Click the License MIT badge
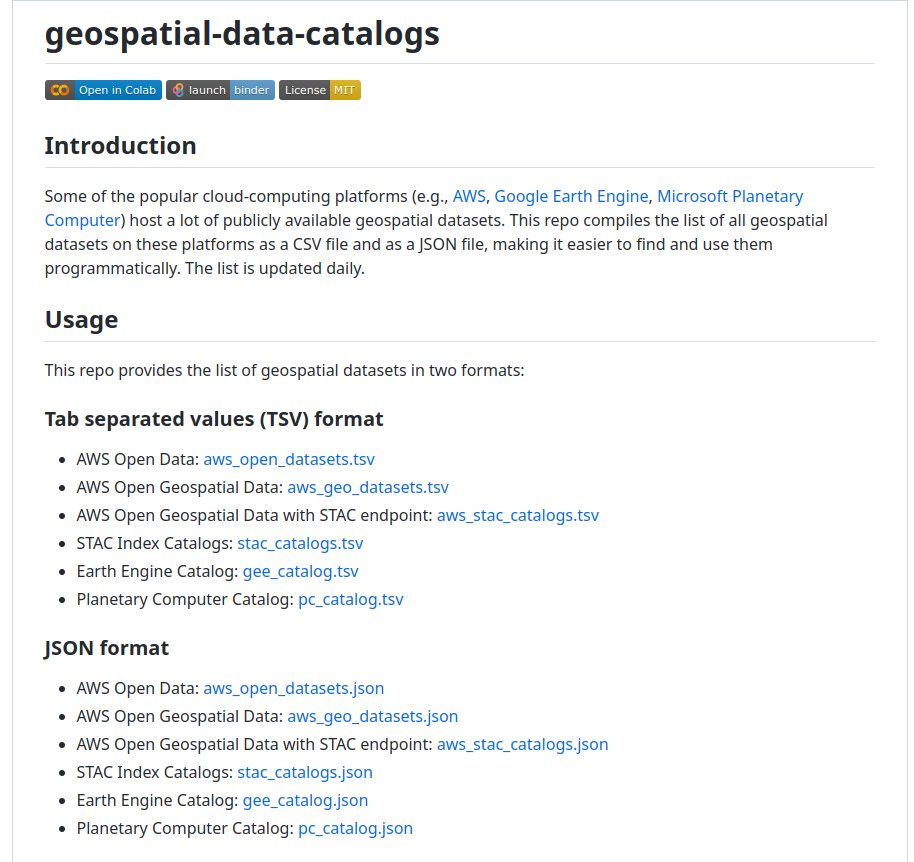The width and height of the screenshot is (914, 862). (x=320, y=90)
